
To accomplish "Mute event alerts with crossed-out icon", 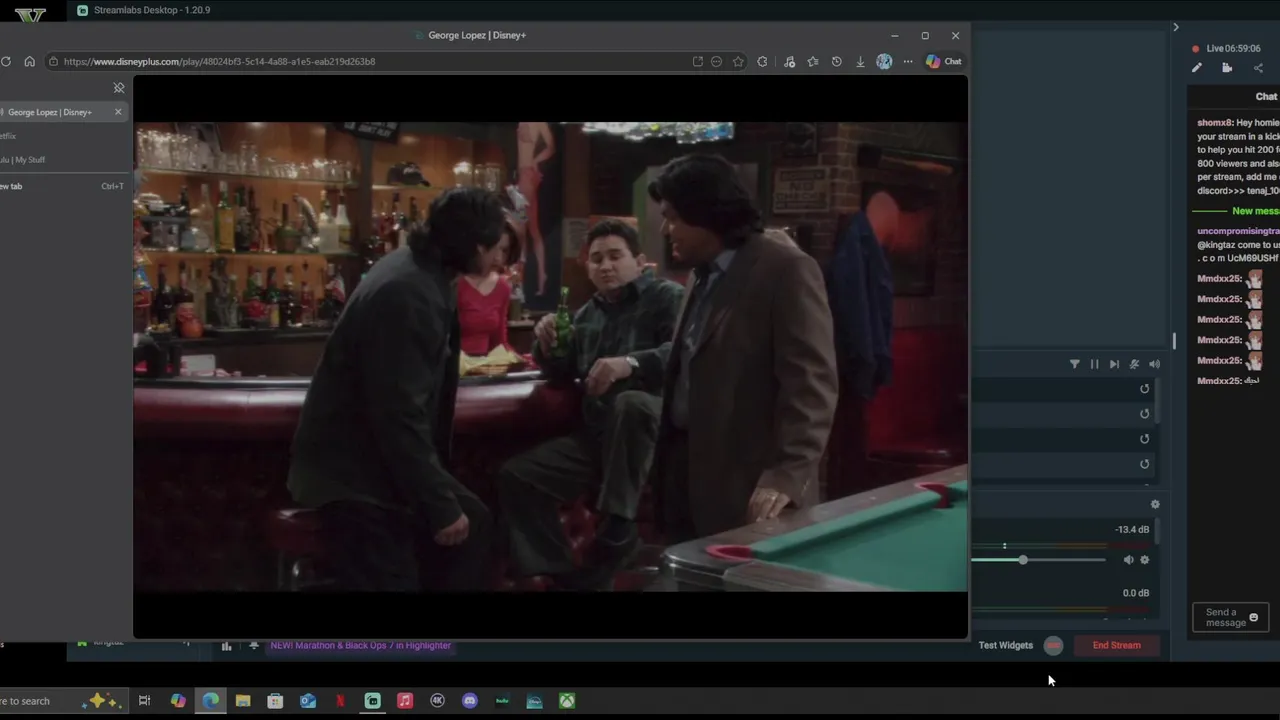I will 1134,364.
